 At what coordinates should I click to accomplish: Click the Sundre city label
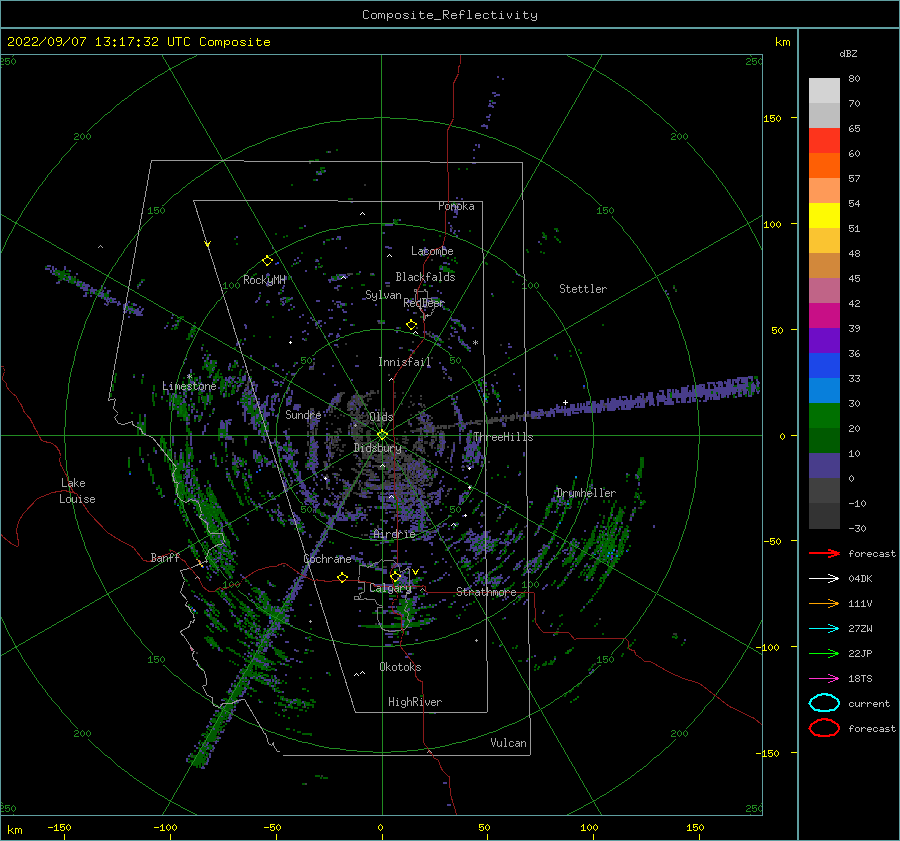point(303,414)
